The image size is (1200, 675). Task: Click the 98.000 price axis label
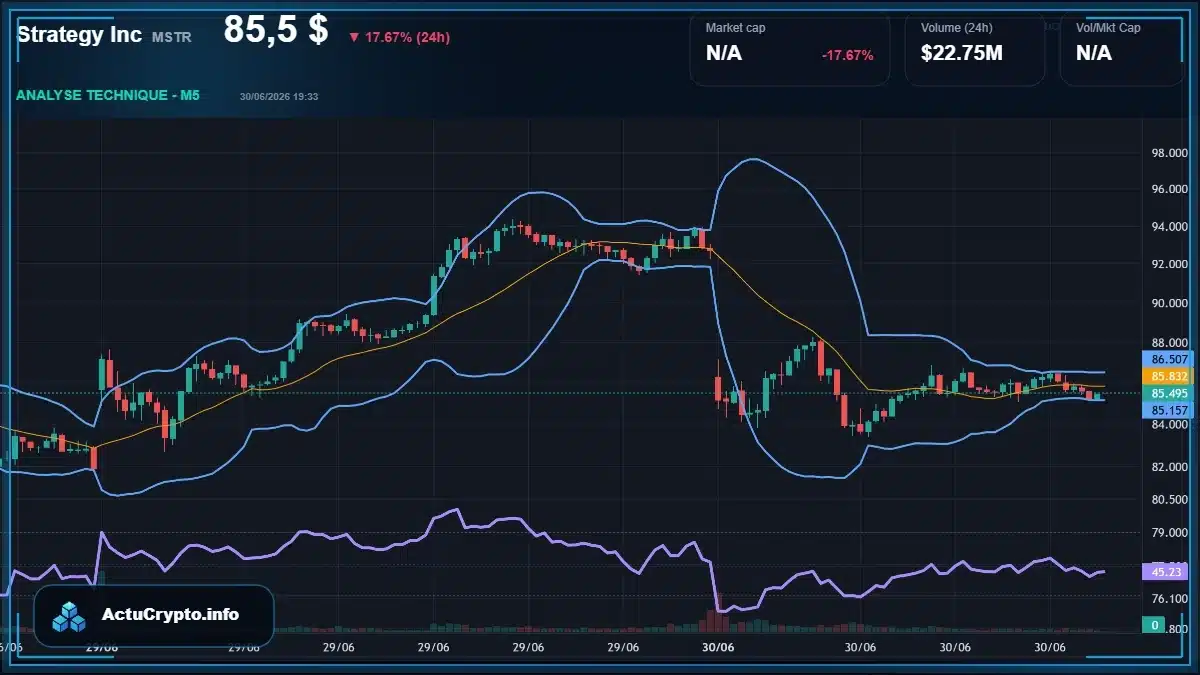point(1169,154)
